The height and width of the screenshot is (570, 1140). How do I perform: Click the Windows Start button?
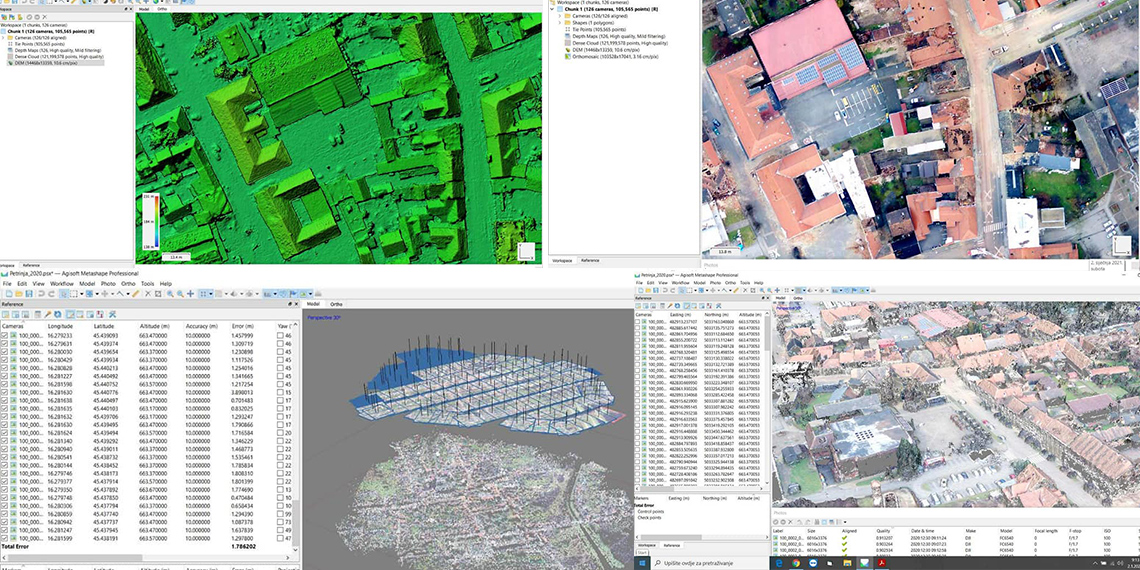pyautogui.click(x=641, y=564)
